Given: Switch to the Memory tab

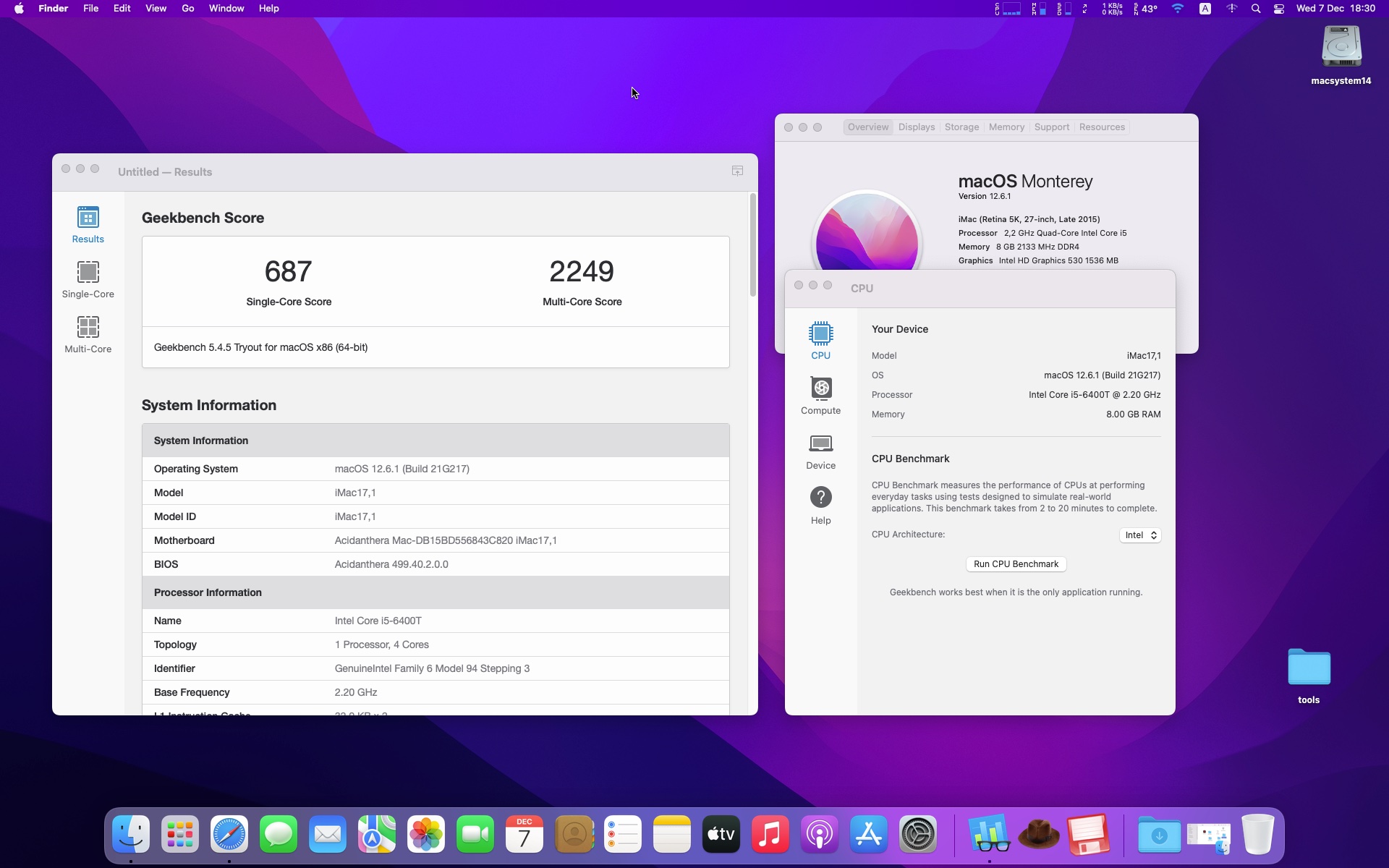Looking at the screenshot, I should 1006,127.
